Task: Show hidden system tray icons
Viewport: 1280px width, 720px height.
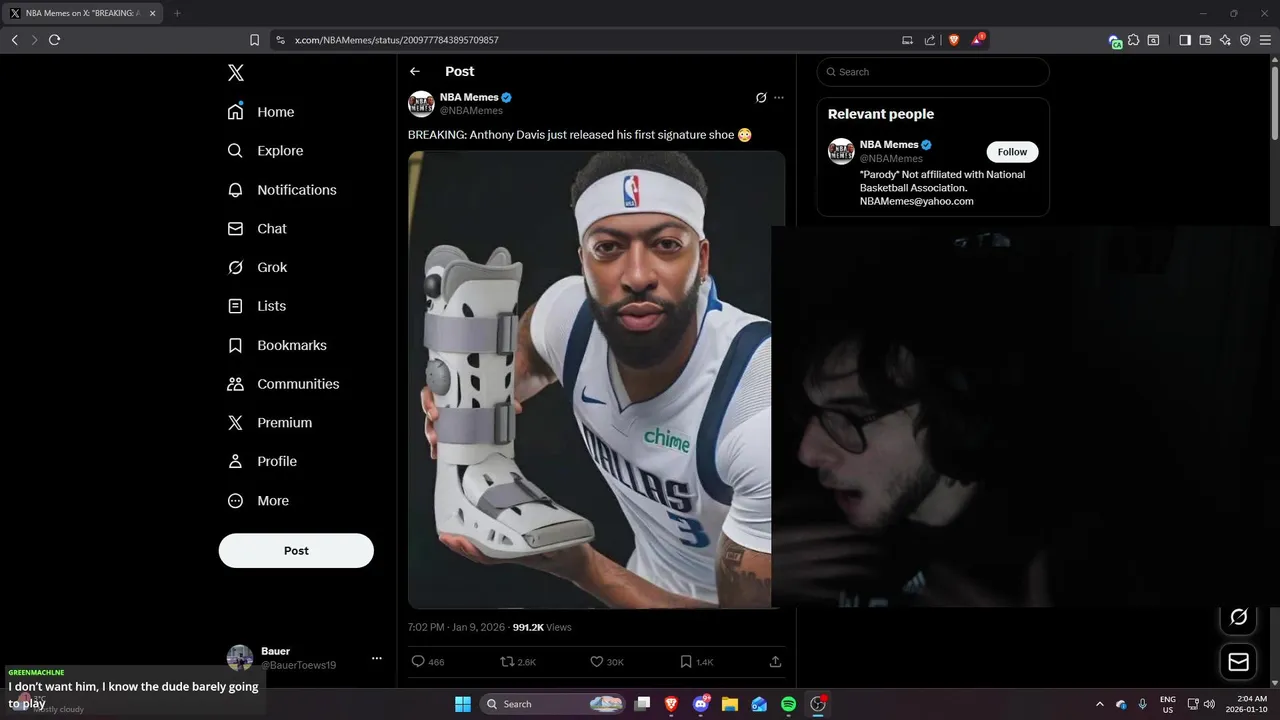Action: click(1100, 704)
